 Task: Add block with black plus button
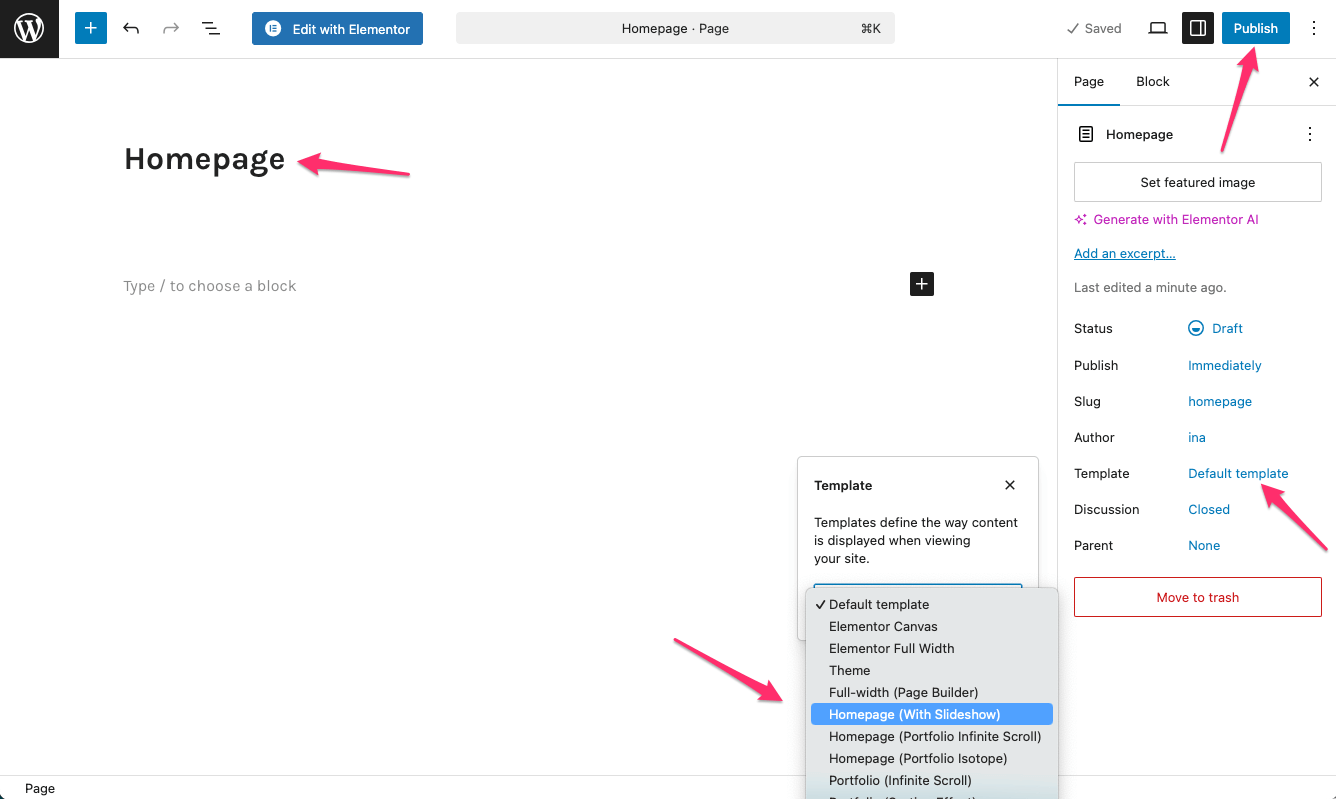point(921,285)
